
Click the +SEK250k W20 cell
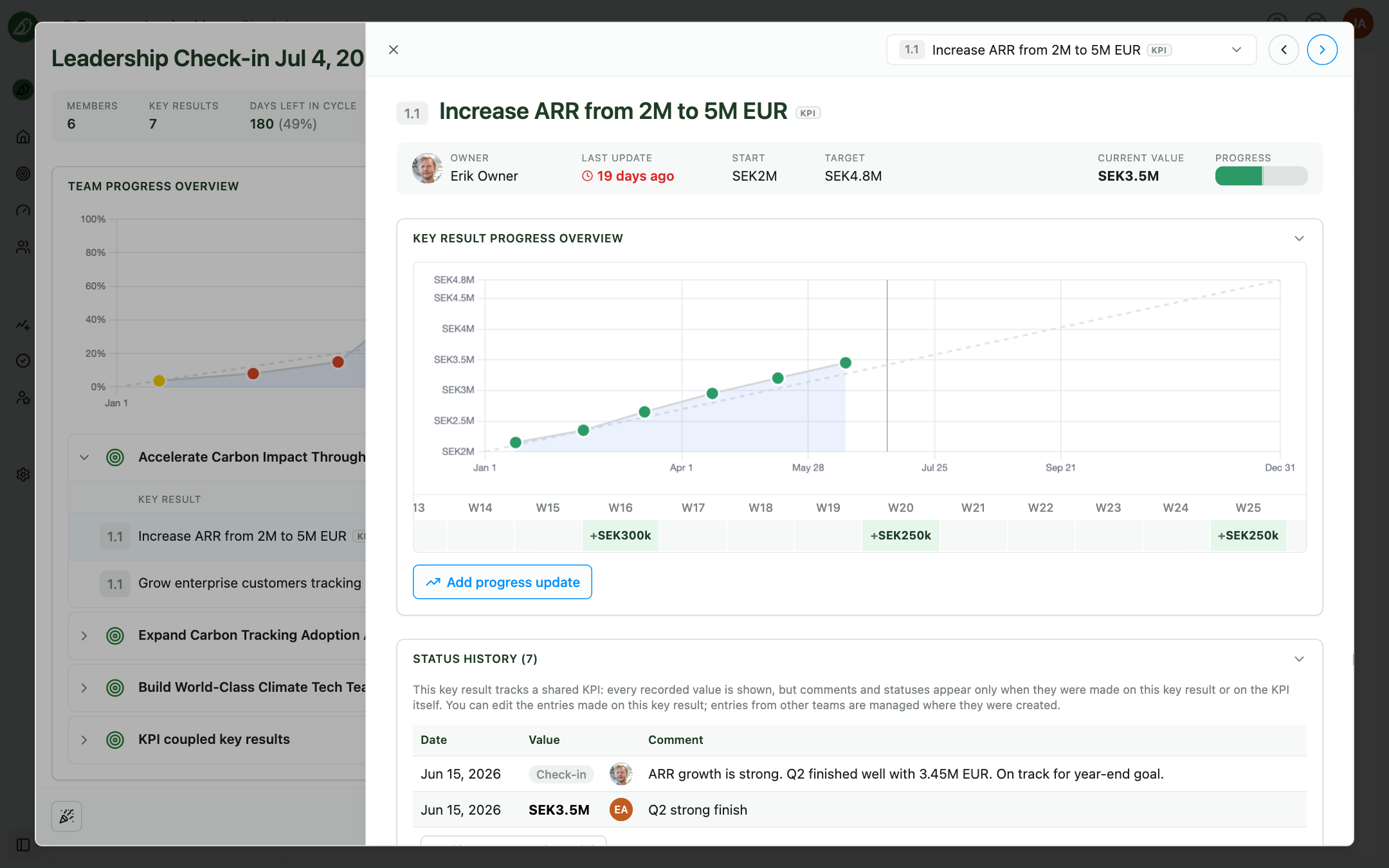click(900, 536)
